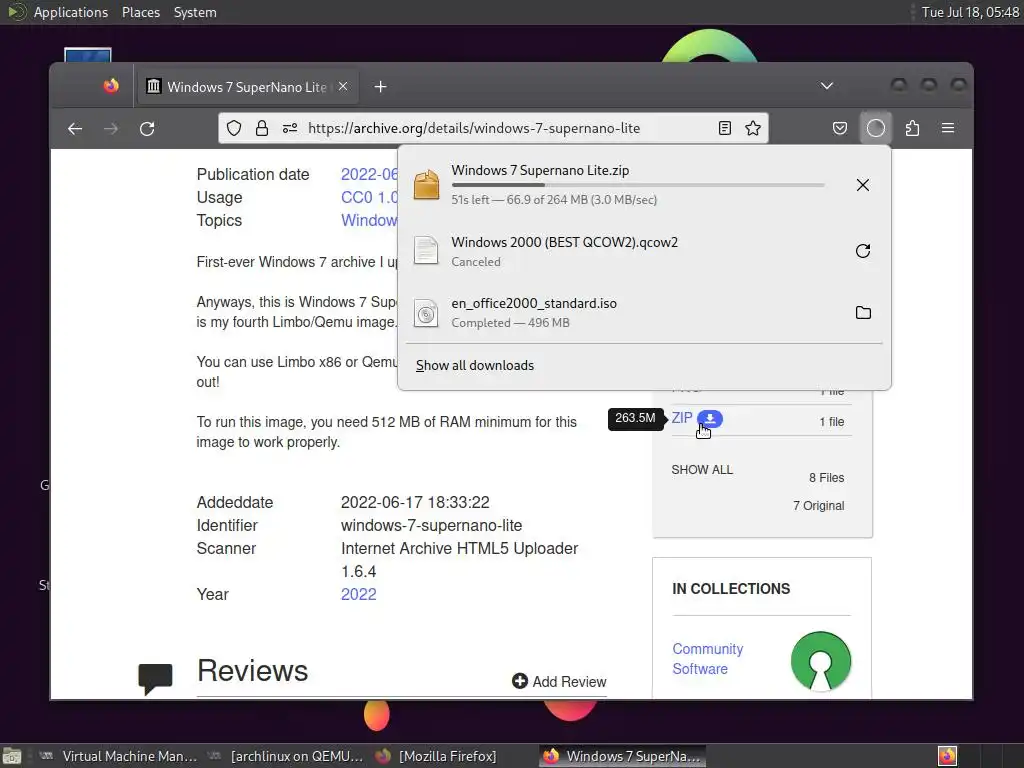The width and height of the screenshot is (1024, 768).
Task: Click Add Review
Action: click(559, 681)
